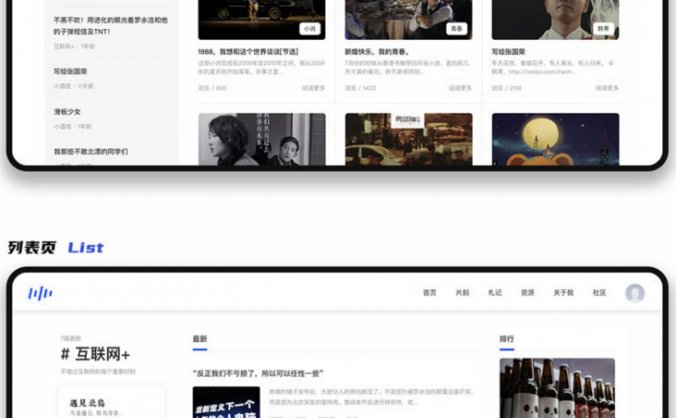Viewport: 676px width, 418px height.
Task: Open the 社区 navigation item
Action: click(600, 293)
